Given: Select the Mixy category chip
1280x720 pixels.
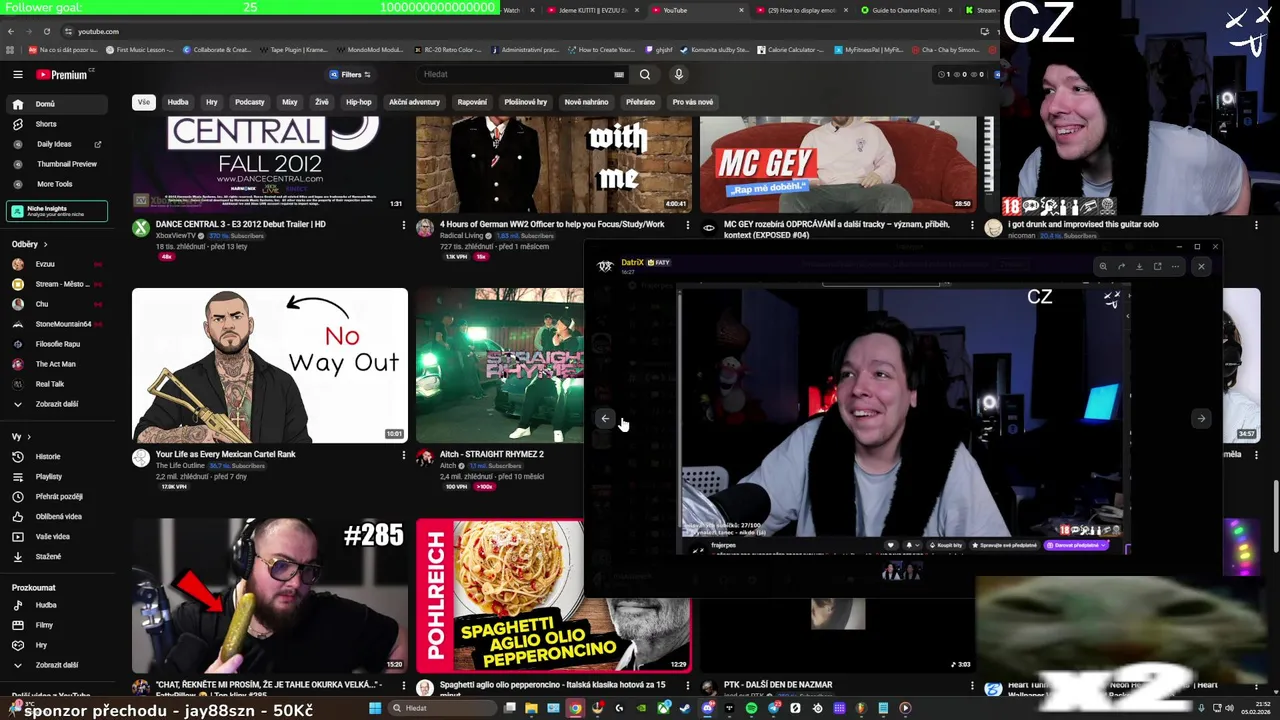Looking at the screenshot, I should pyautogui.click(x=290, y=102).
